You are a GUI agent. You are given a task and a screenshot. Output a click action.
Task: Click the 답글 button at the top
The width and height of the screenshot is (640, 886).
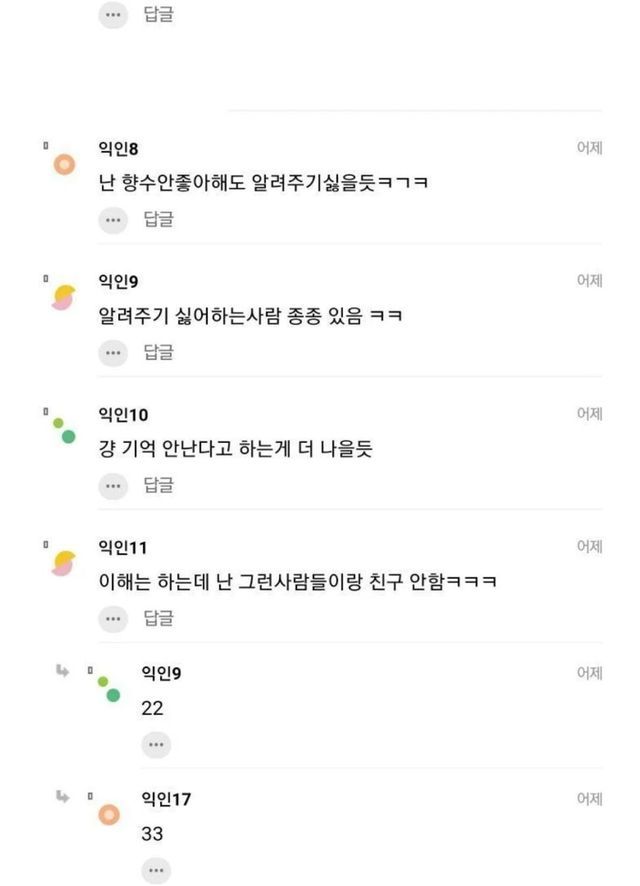pyautogui.click(x=158, y=15)
